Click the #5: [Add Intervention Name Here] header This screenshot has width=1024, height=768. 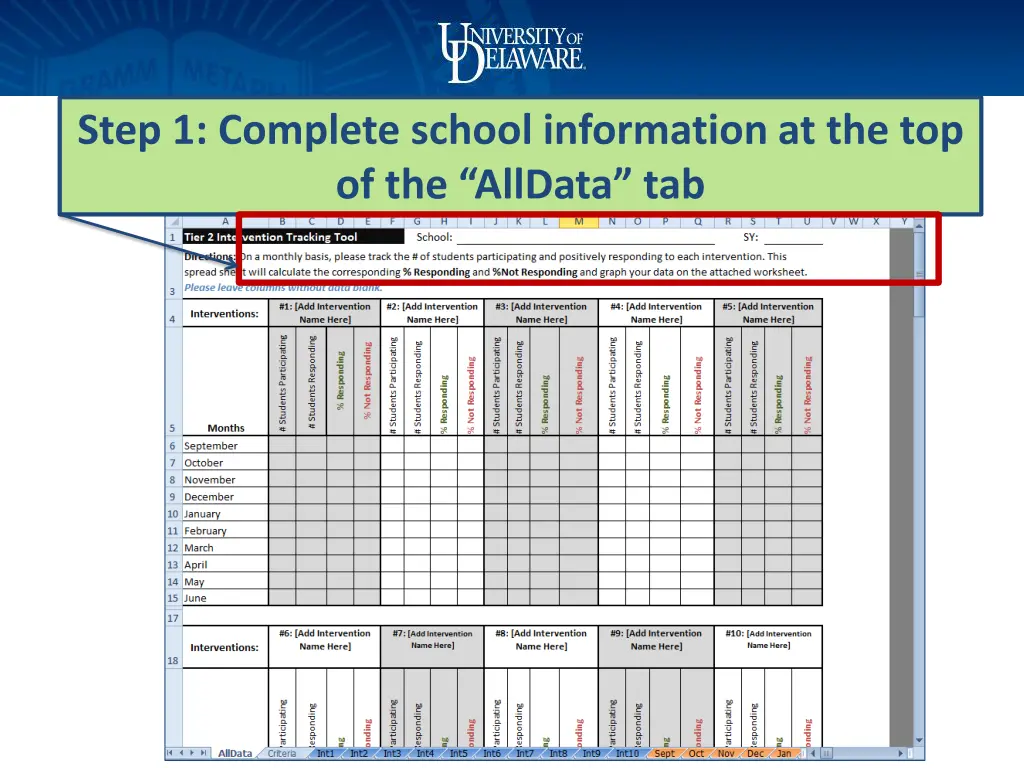click(768, 313)
